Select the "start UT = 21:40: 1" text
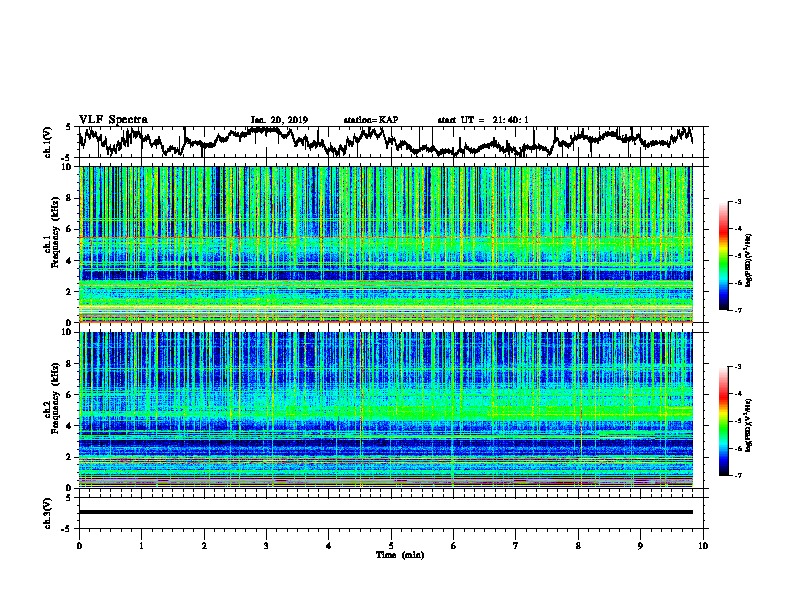Image resolution: width=792 pixels, height=612 pixels. click(483, 120)
